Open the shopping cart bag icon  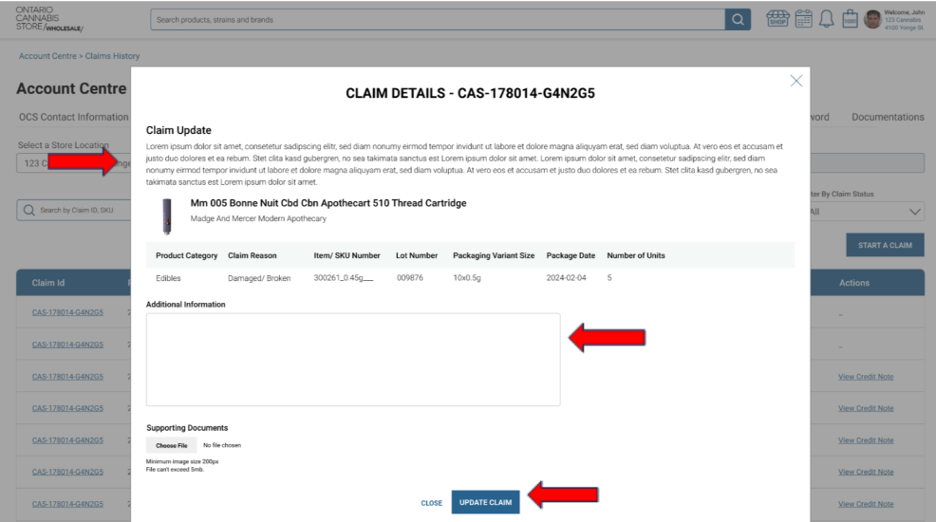850,19
